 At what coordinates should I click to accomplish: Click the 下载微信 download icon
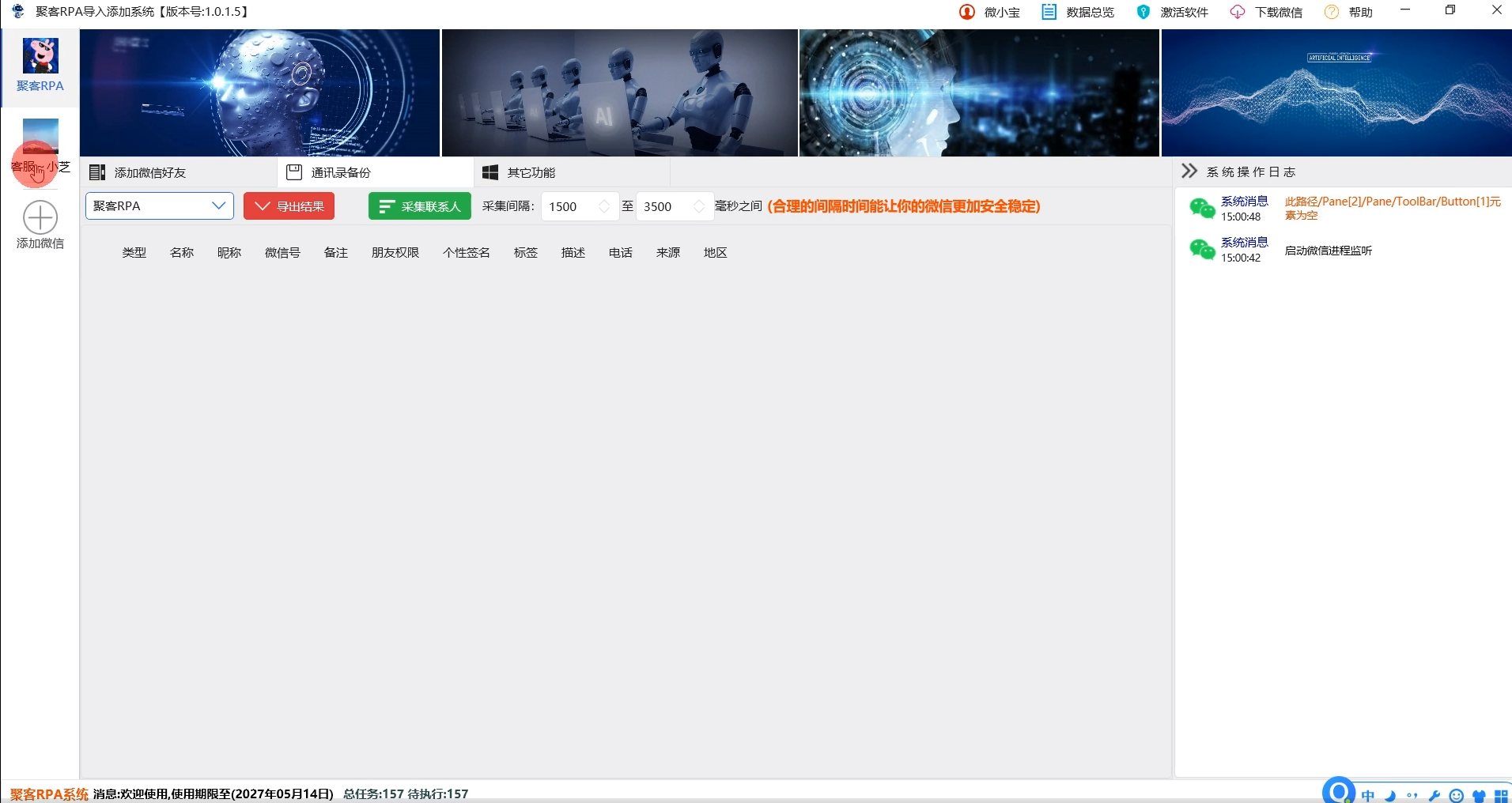pyautogui.click(x=1238, y=11)
